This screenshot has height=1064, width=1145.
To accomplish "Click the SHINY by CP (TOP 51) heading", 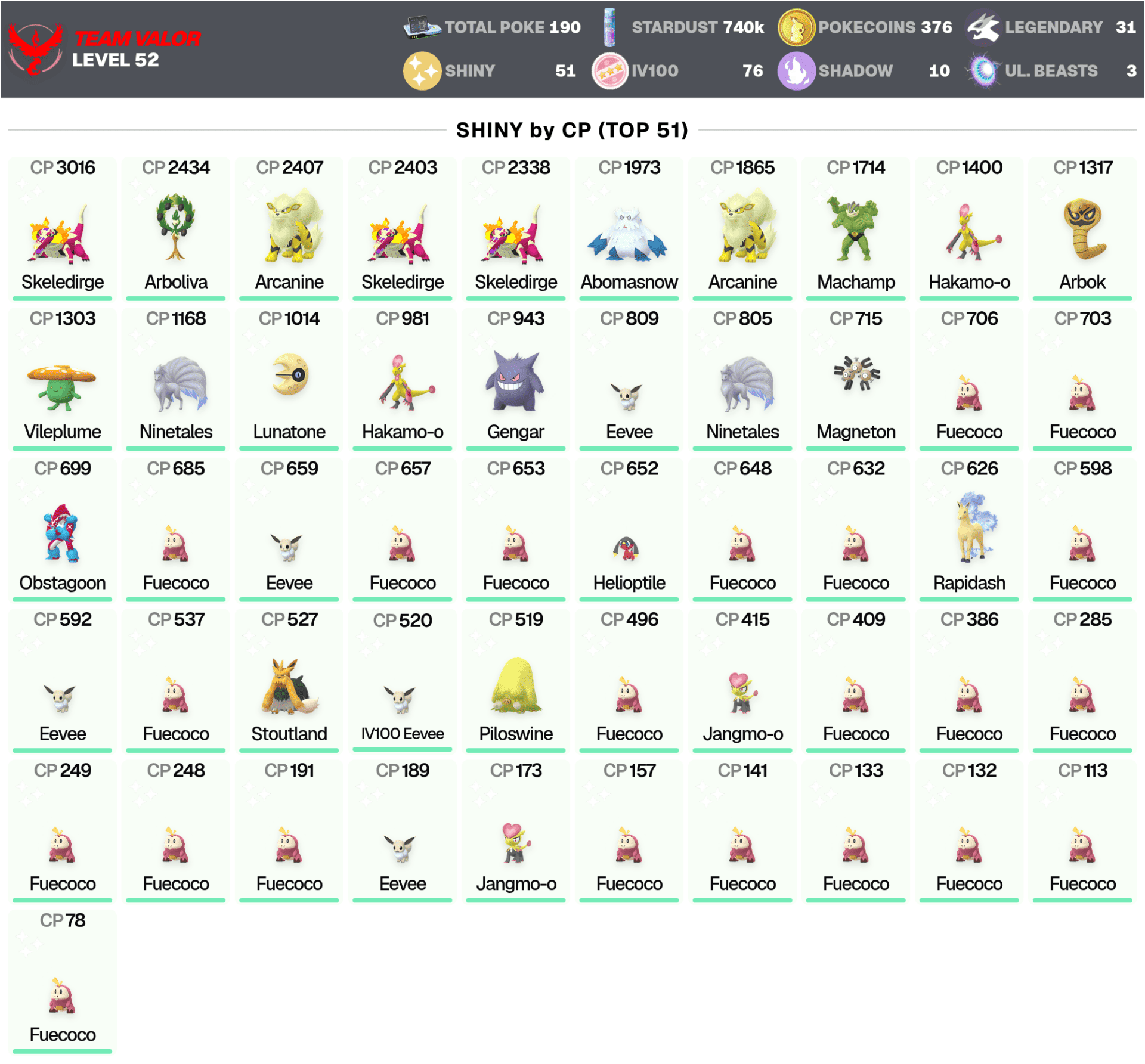I will click(x=572, y=130).
